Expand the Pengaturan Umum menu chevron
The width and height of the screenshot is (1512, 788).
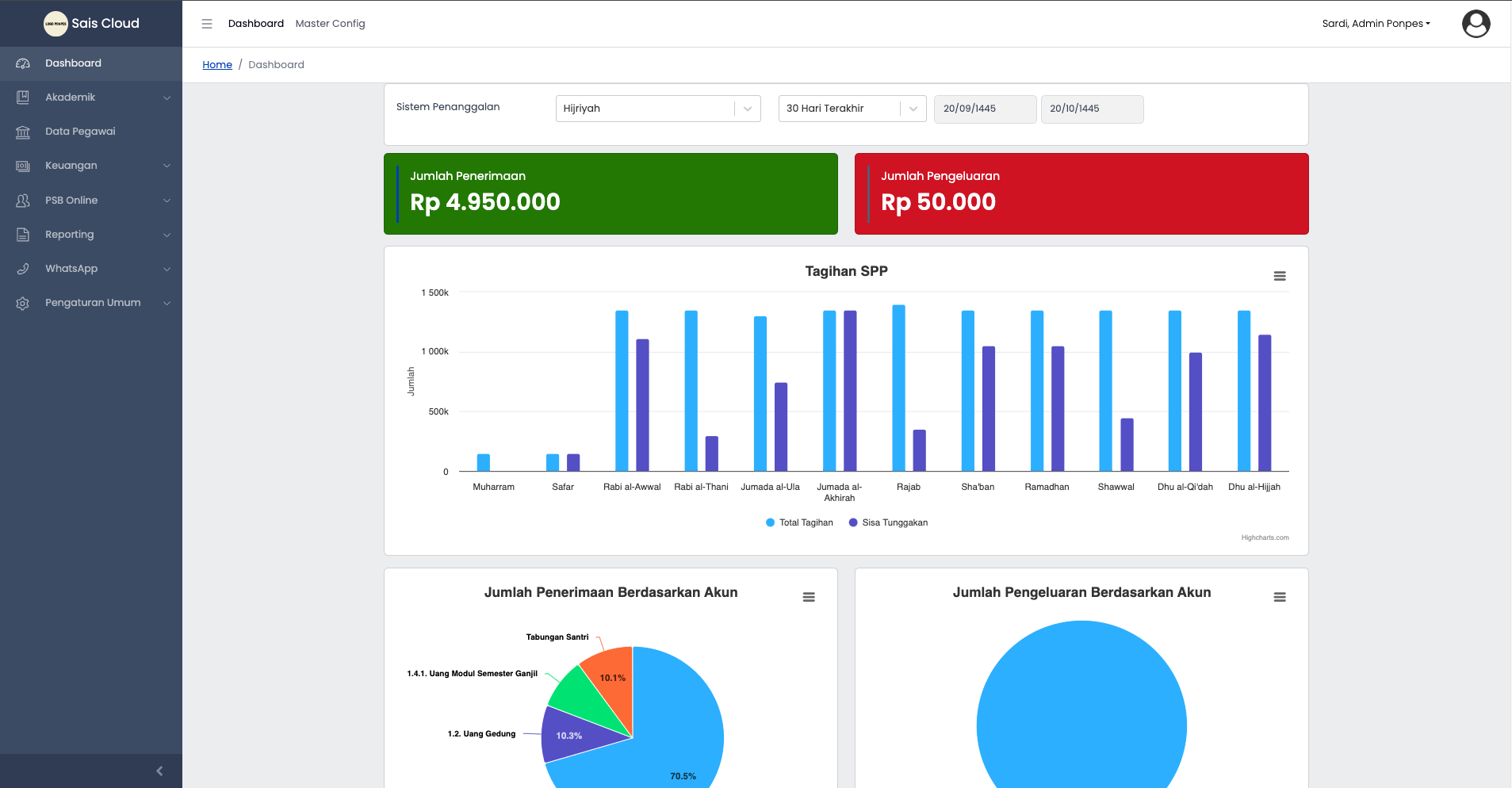[167, 303]
